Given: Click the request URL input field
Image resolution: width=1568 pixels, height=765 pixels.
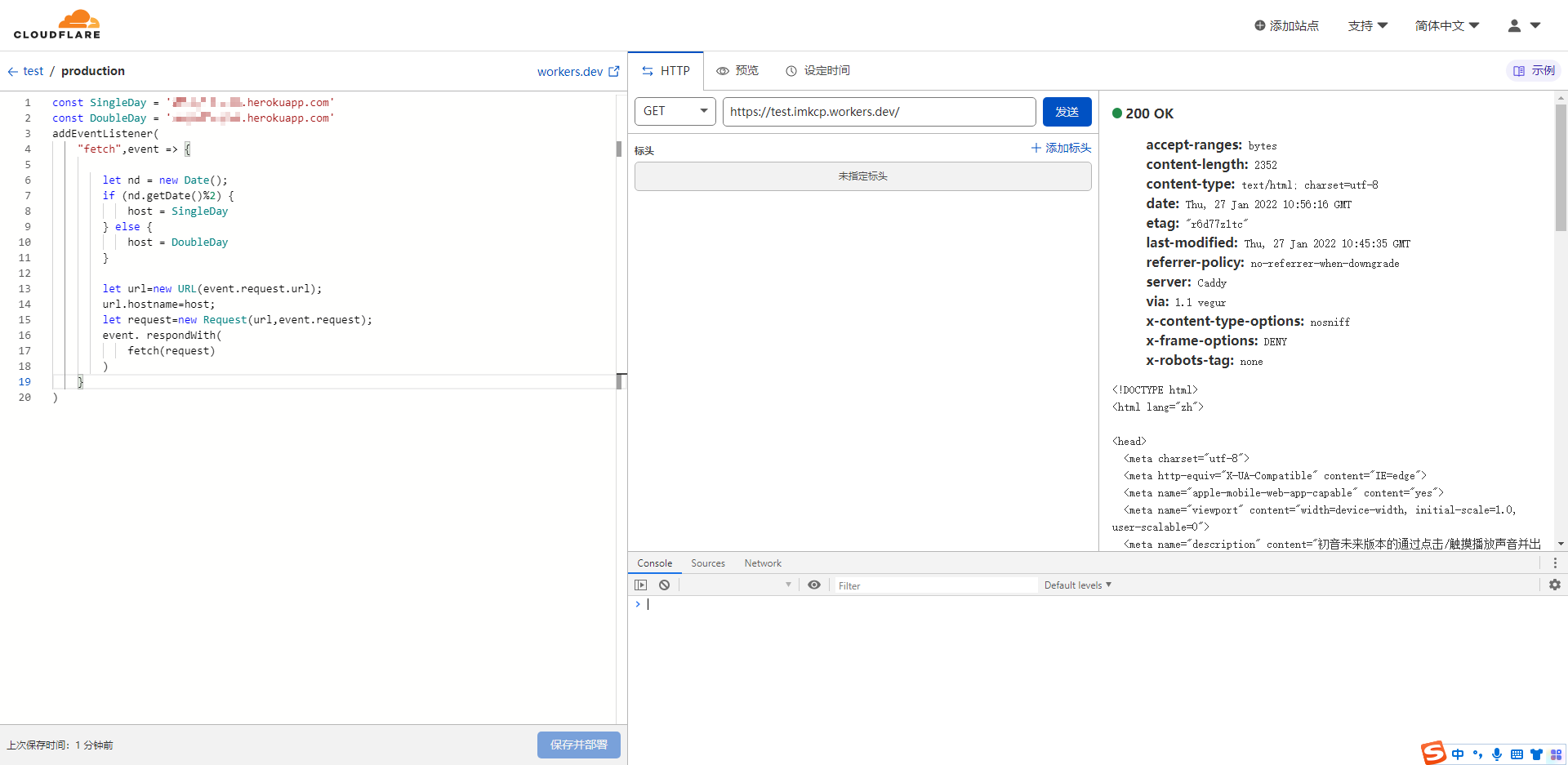Looking at the screenshot, I should point(879,112).
